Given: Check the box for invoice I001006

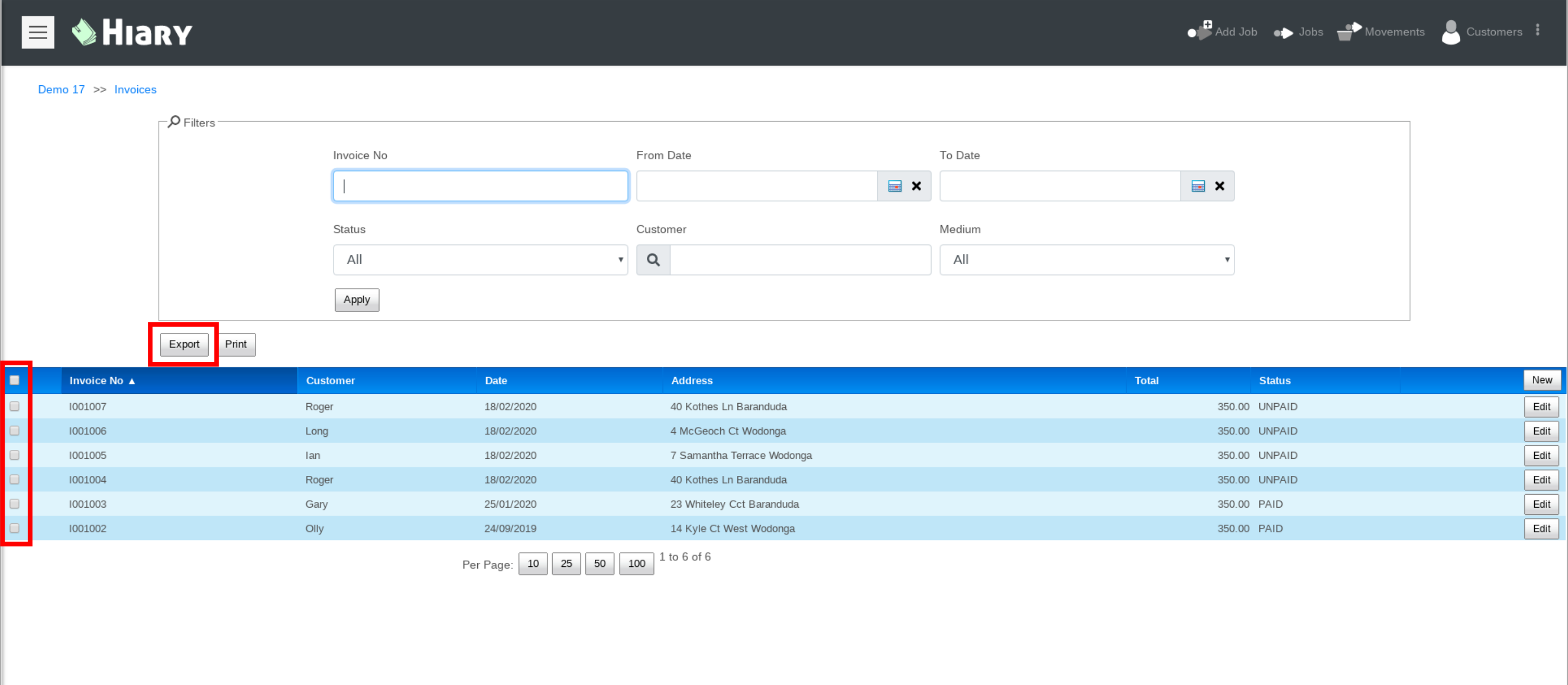Looking at the screenshot, I should pos(15,431).
